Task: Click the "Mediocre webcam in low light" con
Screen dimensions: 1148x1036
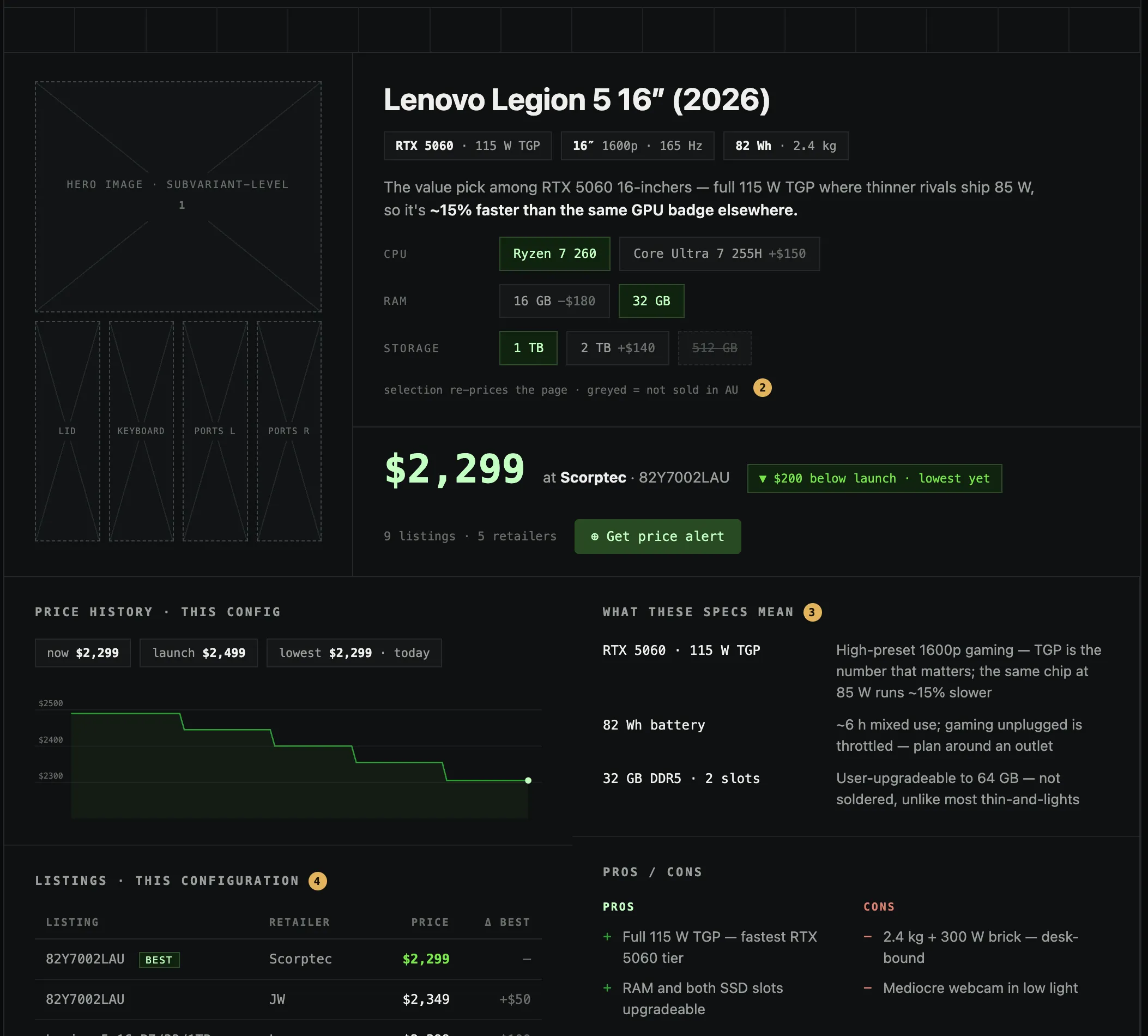Action: [980, 988]
